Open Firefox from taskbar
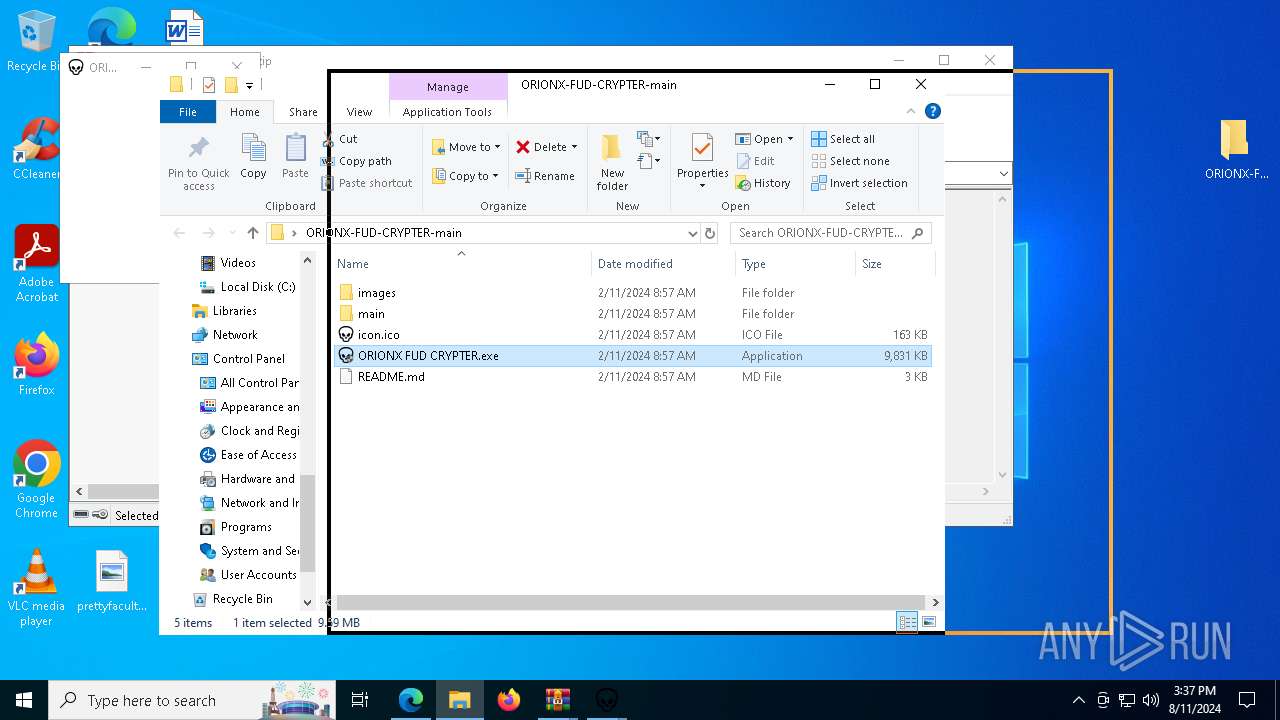Image resolution: width=1280 pixels, height=720 pixels. (509, 700)
